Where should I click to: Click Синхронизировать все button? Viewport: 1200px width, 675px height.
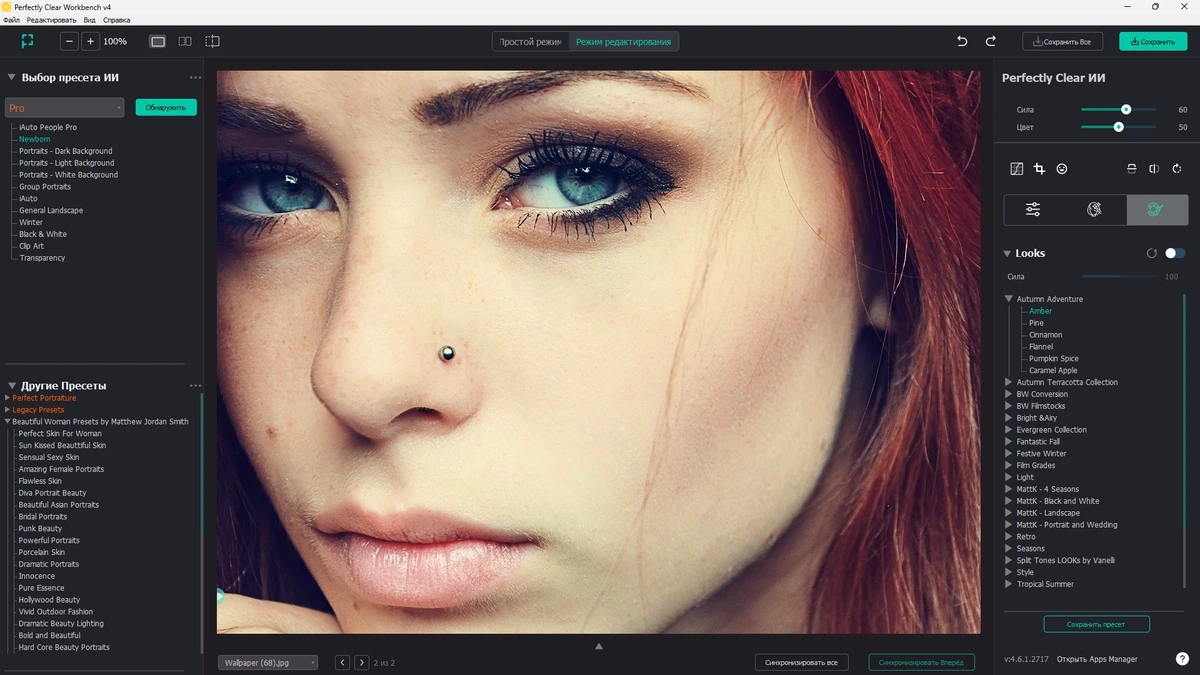[x=802, y=662]
